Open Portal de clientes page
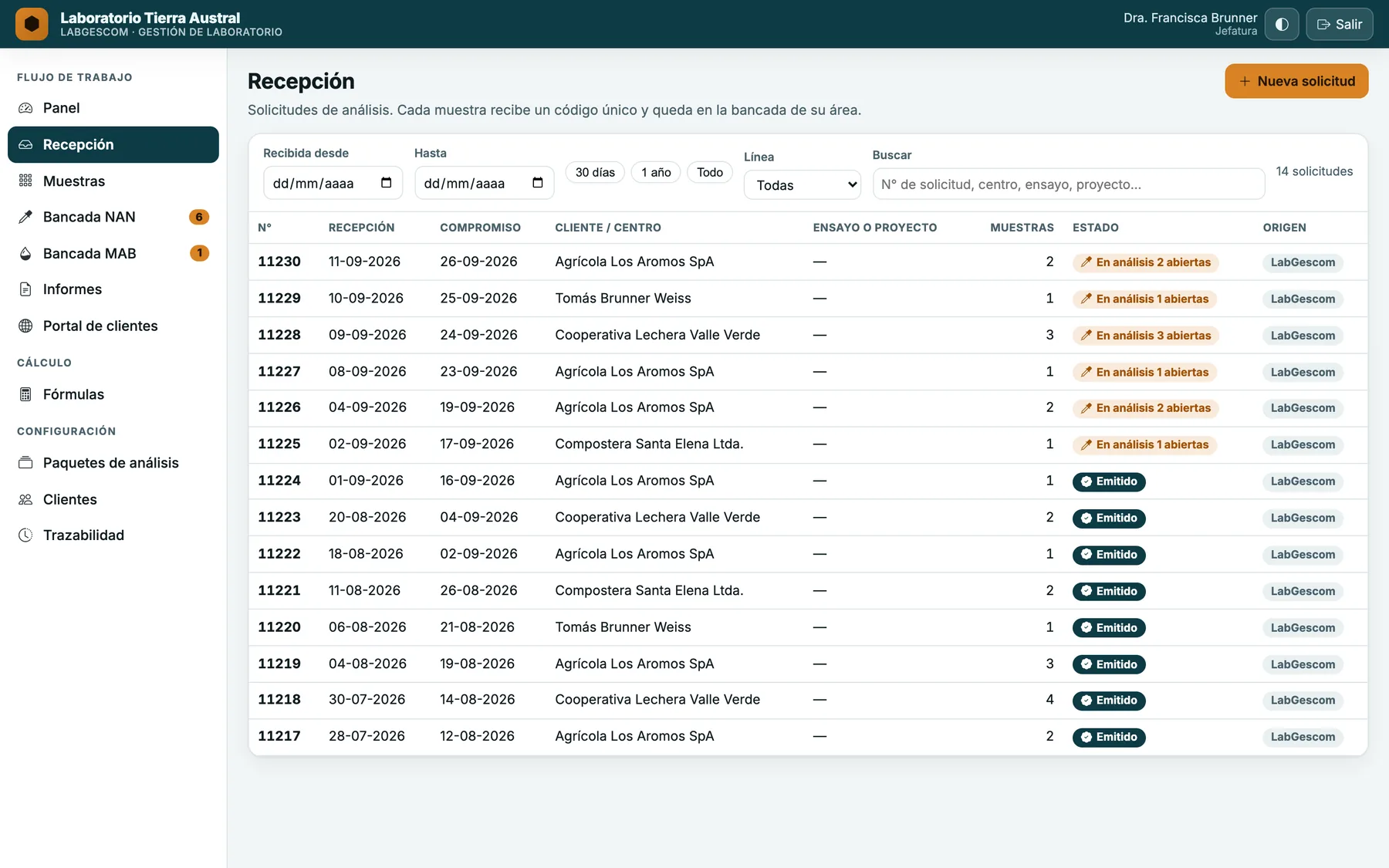Image resolution: width=1389 pixels, height=868 pixels. (113, 326)
